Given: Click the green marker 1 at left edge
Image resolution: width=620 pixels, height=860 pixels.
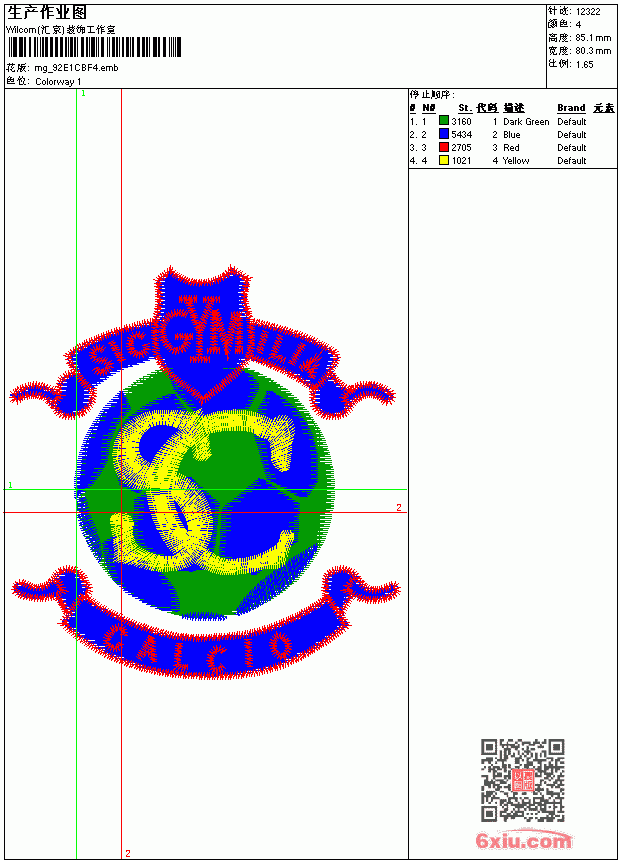Looking at the screenshot, I should click(10, 485).
